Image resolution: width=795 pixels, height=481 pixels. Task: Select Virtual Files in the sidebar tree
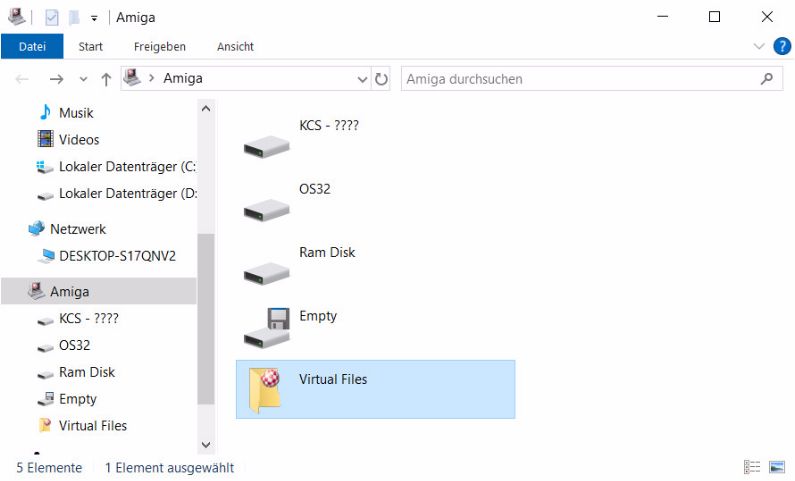pyautogui.click(x=93, y=426)
